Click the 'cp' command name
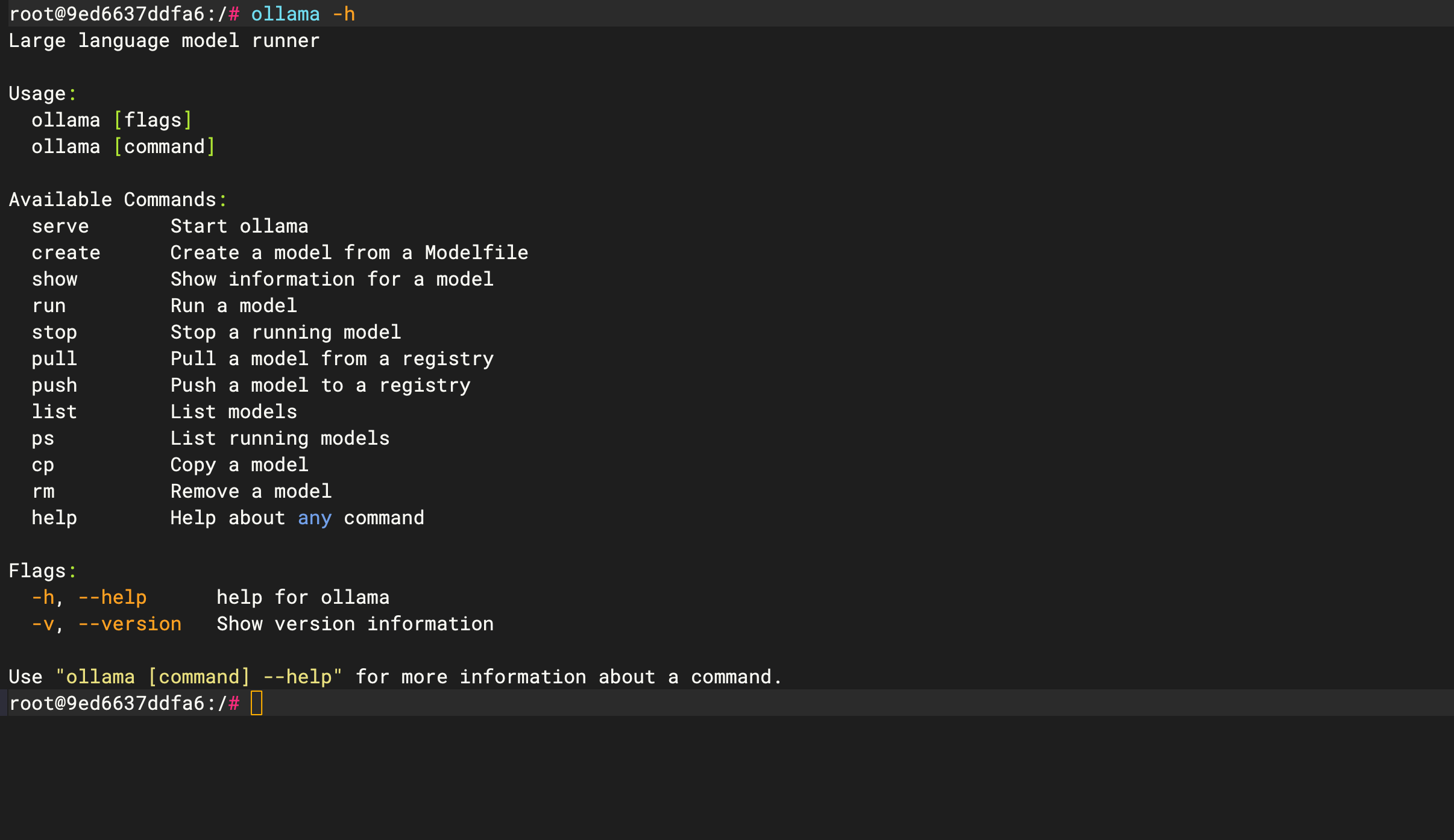This screenshot has height=840, width=1454. pyautogui.click(x=43, y=465)
